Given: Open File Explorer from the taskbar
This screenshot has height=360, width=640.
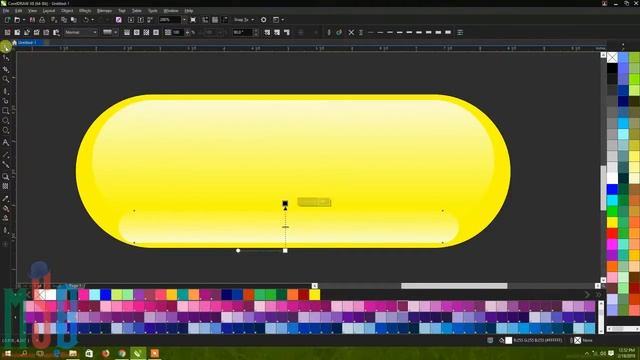Looking at the screenshot, I should 73,353.
